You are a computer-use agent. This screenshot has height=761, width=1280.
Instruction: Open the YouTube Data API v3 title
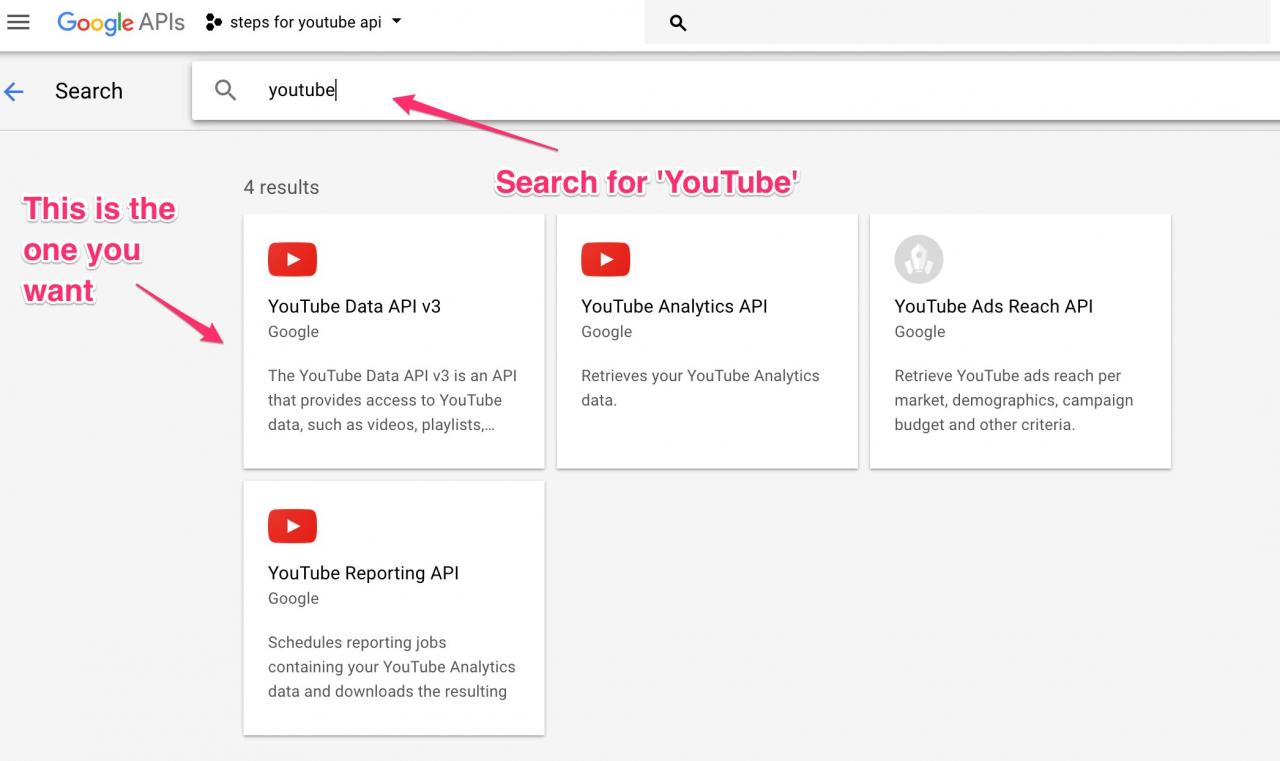pos(354,307)
